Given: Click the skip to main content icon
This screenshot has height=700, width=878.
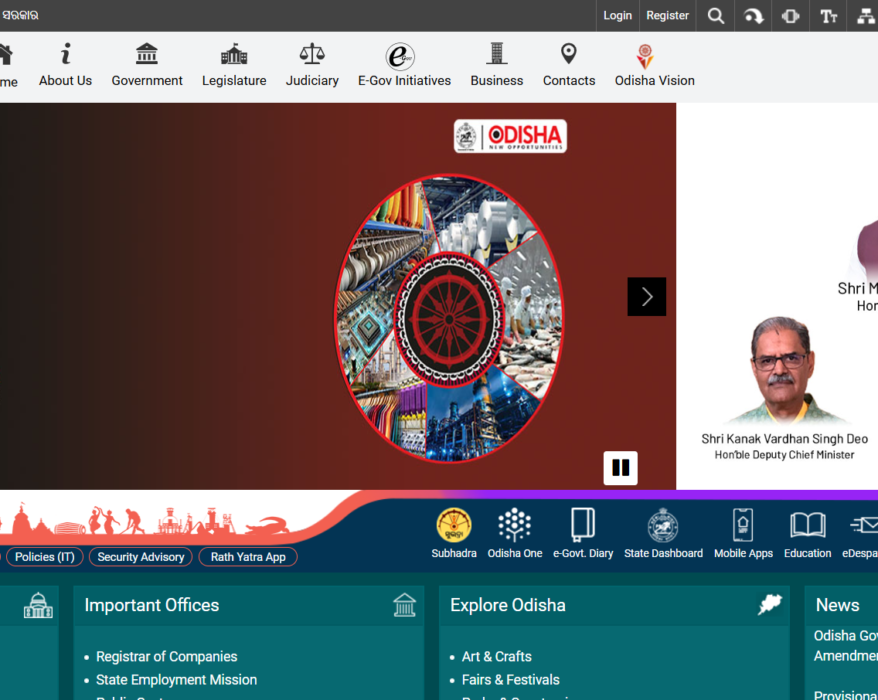Looking at the screenshot, I should click(753, 16).
